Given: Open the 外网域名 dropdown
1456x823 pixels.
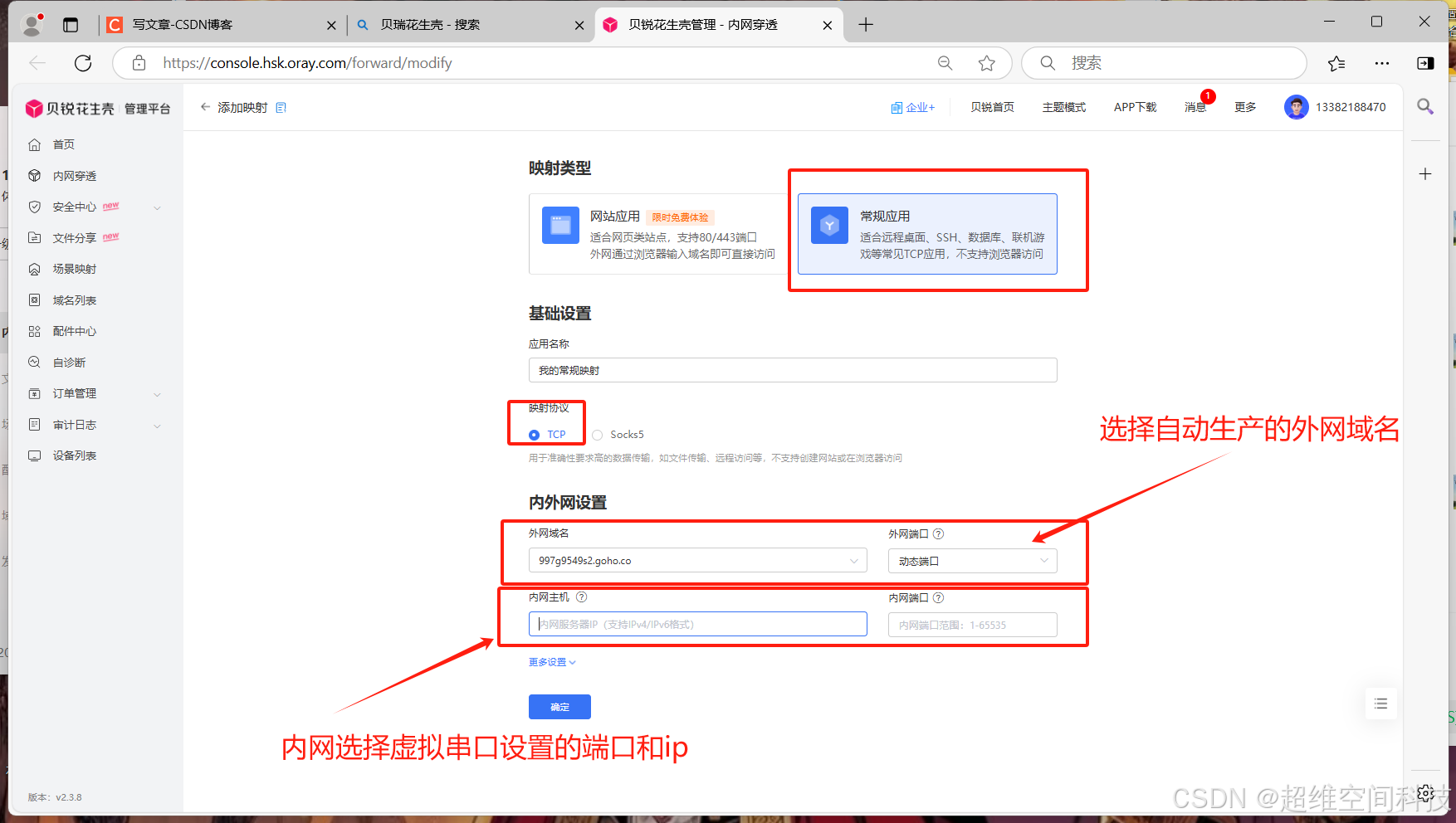Looking at the screenshot, I should tap(697, 561).
